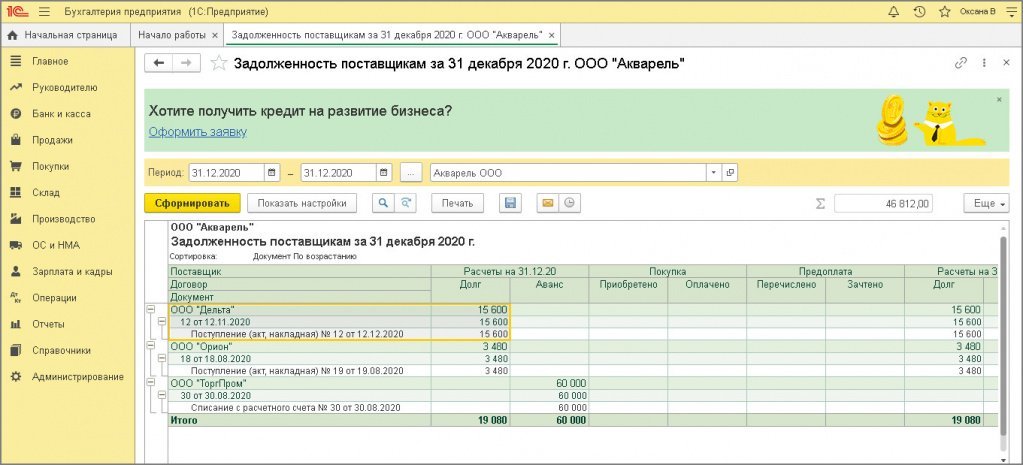Viewport: 1023px width, 465px height.
Task: Collapse the ООО "ТоргПром" group row
Action: [x=150, y=382]
